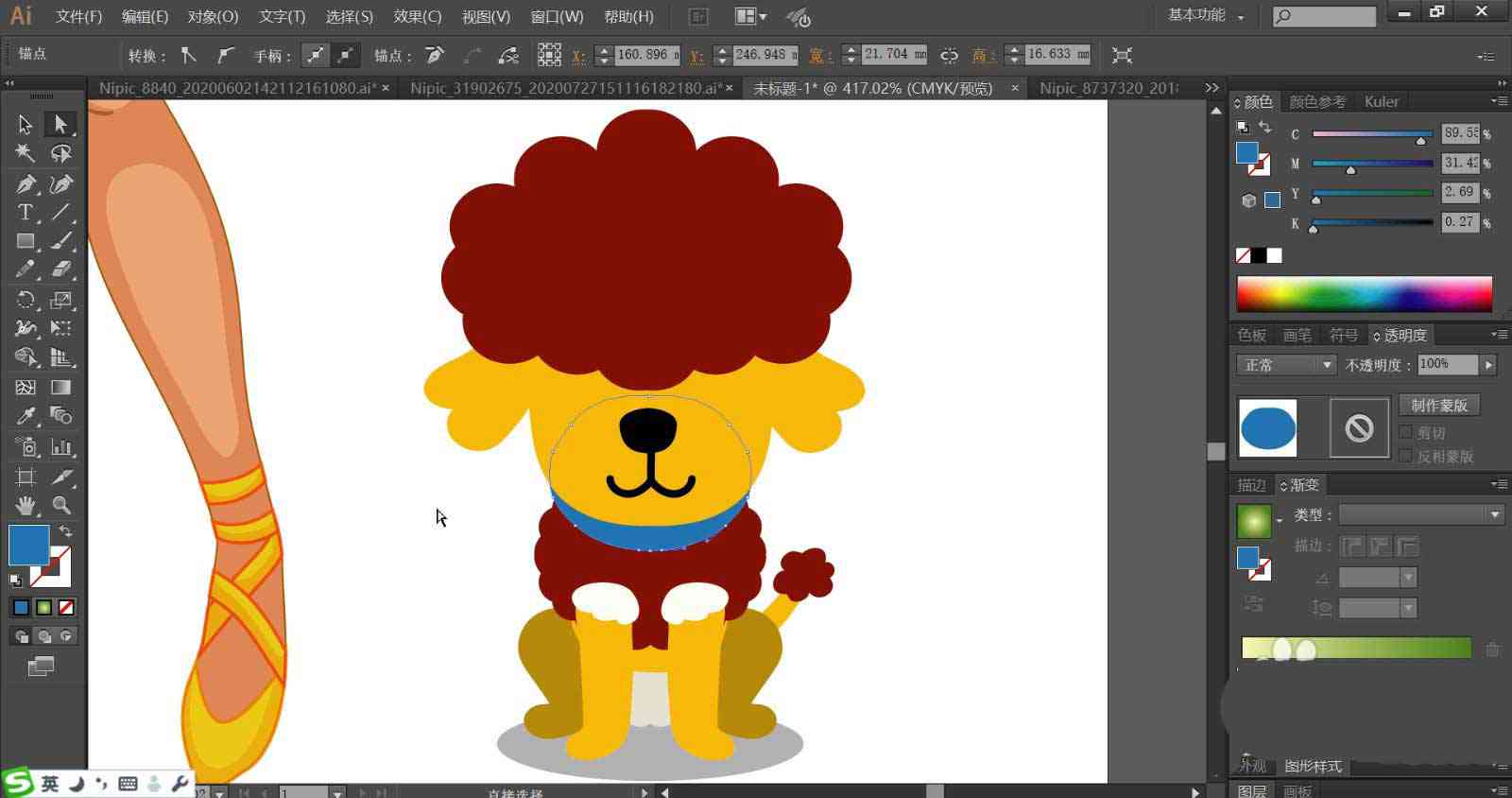The image size is (1512, 798).
Task: Select the Gradient tool in toolbox
Action: click(x=61, y=388)
